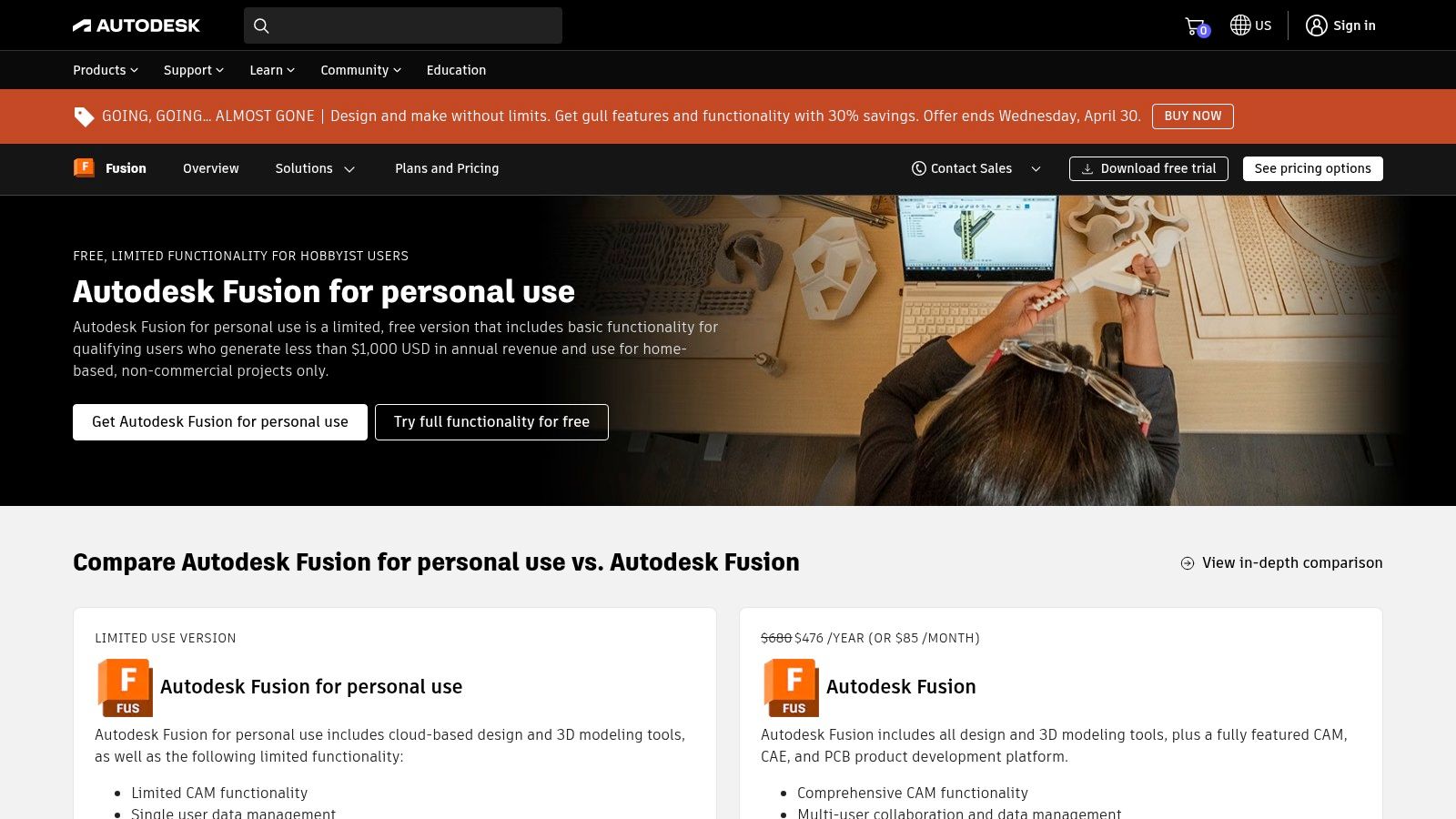Viewport: 1456px width, 819px height.
Task: Select the Fusion label in product nav
Action: (126, 168)
